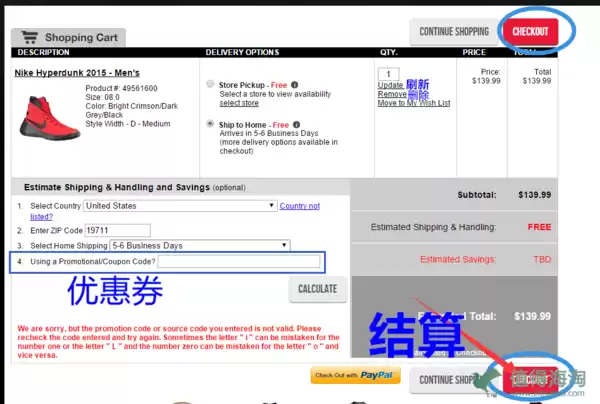Click the quantity input field

(x=388, y=74)
